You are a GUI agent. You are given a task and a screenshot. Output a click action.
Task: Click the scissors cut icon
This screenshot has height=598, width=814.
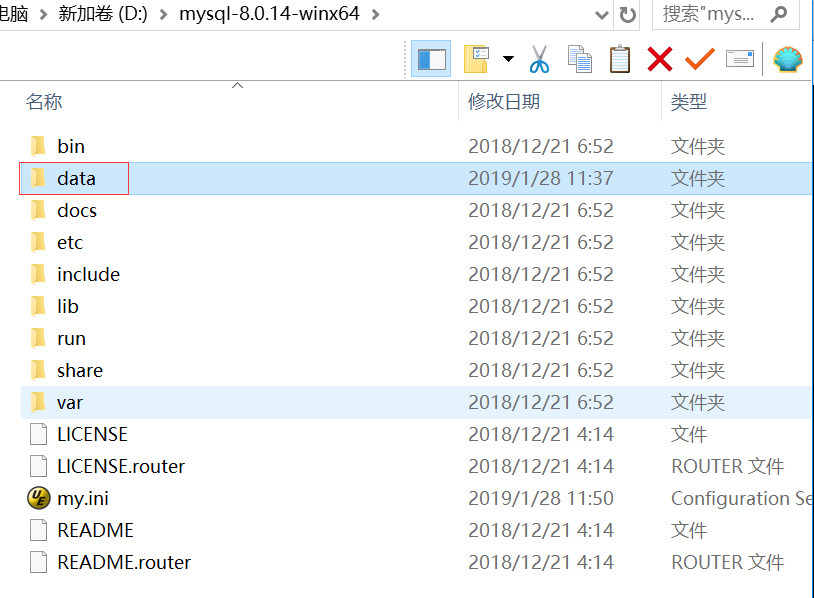pos(539,59)
